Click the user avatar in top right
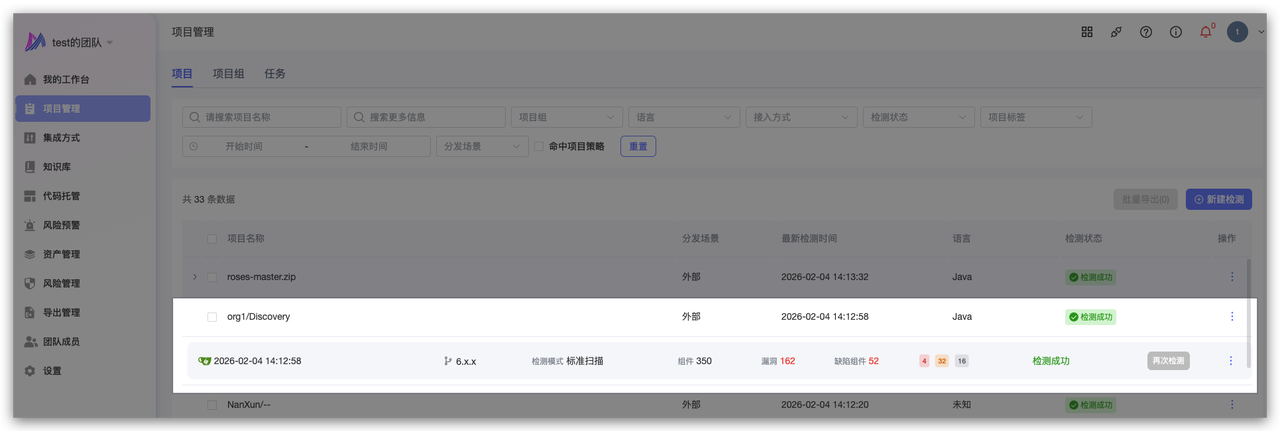The image size is (1280, 431). (x=1237, y=32)
